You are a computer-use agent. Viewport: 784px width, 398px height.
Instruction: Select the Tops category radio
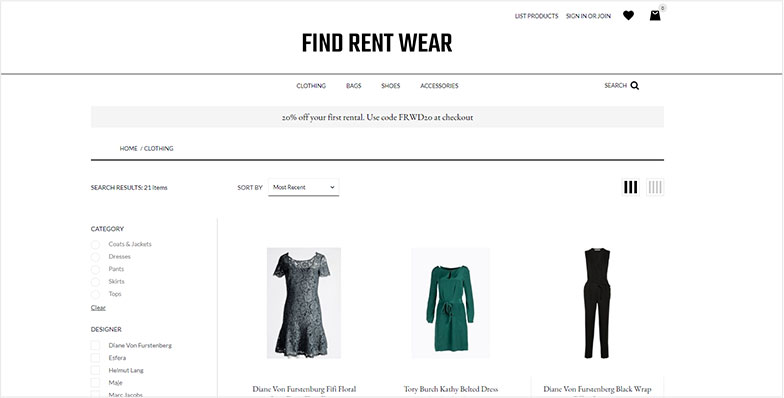click(95, 294)
